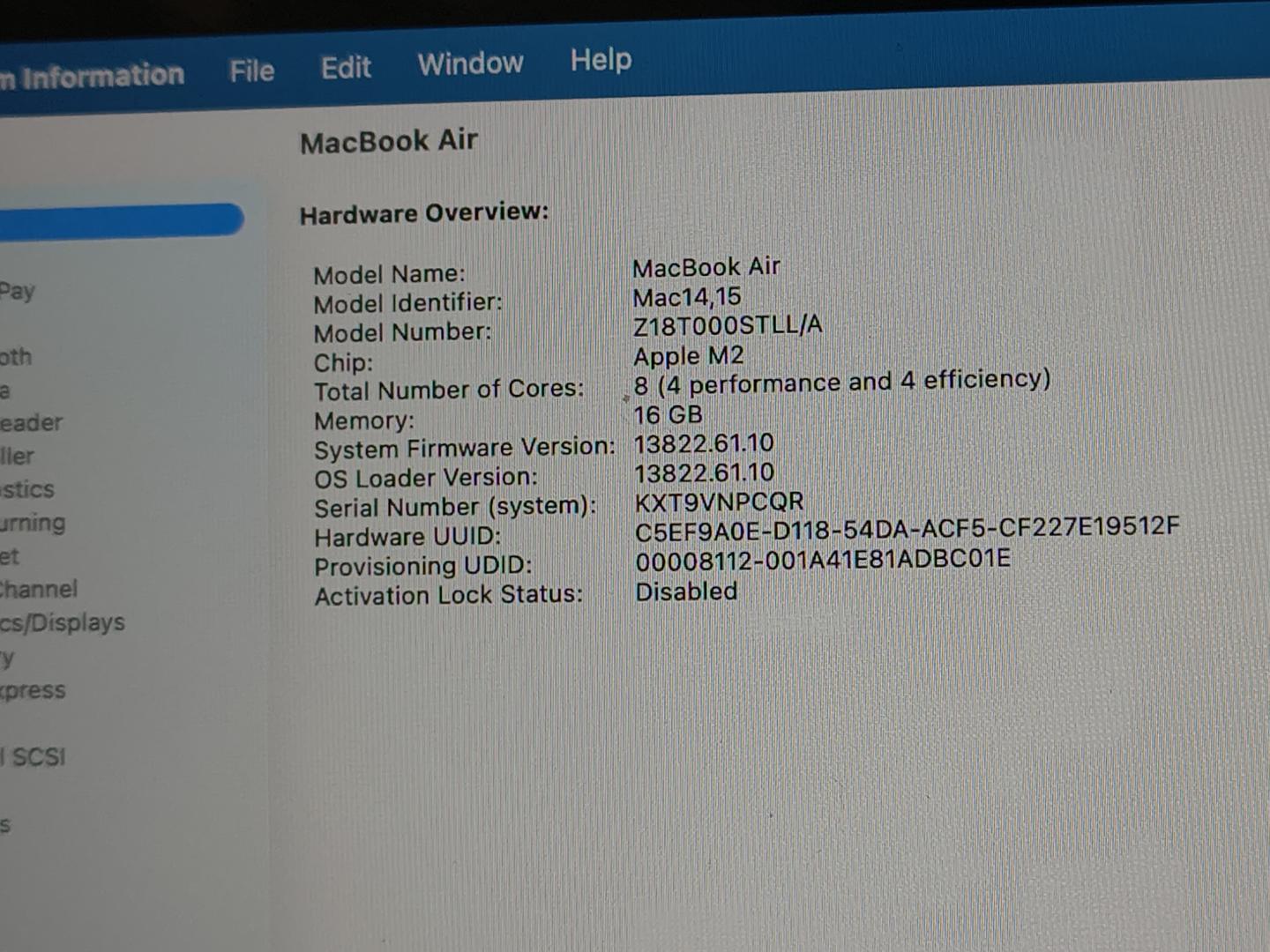Select Parallel SCSI in the sidebar
This screenshot has height=952, width=1270.
pos(35,757)
